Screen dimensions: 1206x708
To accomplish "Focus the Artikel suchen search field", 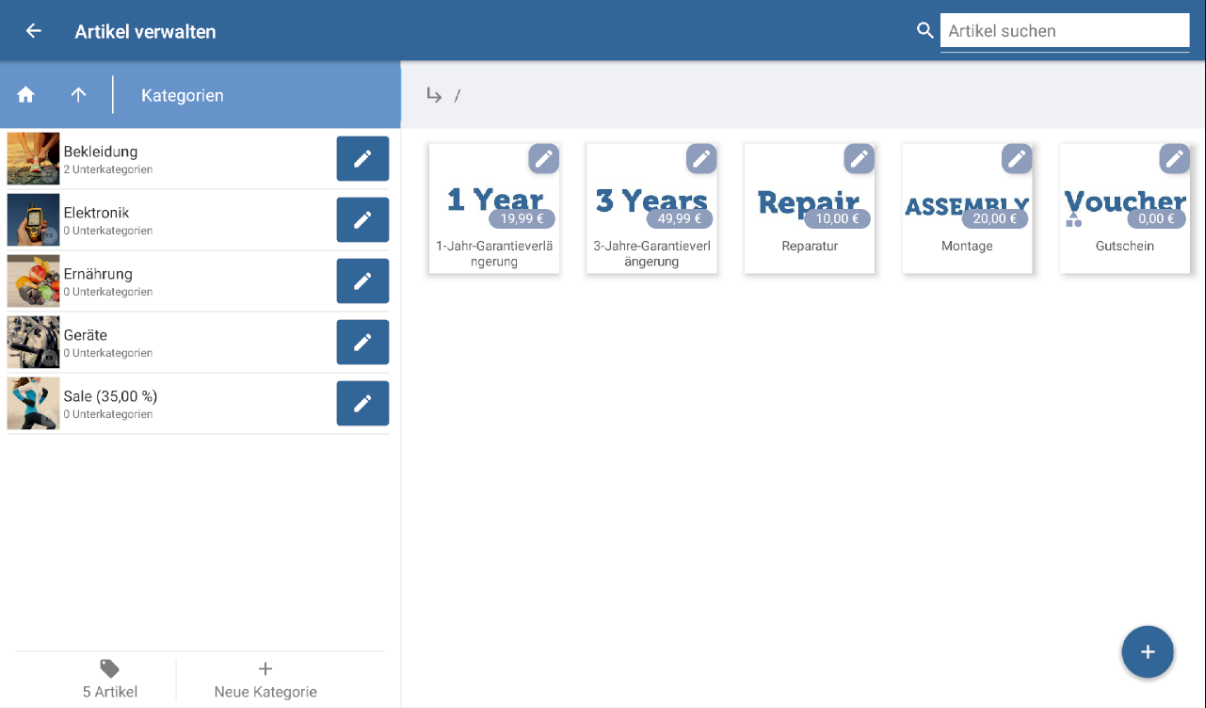I will click(x=1064, y=31).
